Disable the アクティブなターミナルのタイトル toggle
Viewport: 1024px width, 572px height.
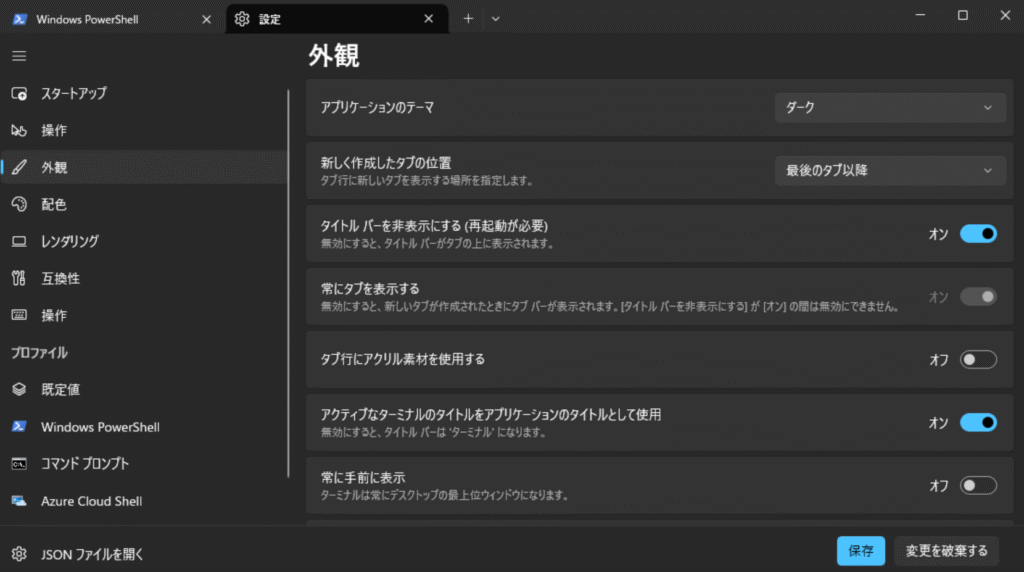pyautogui.click(x=978, y=422)
